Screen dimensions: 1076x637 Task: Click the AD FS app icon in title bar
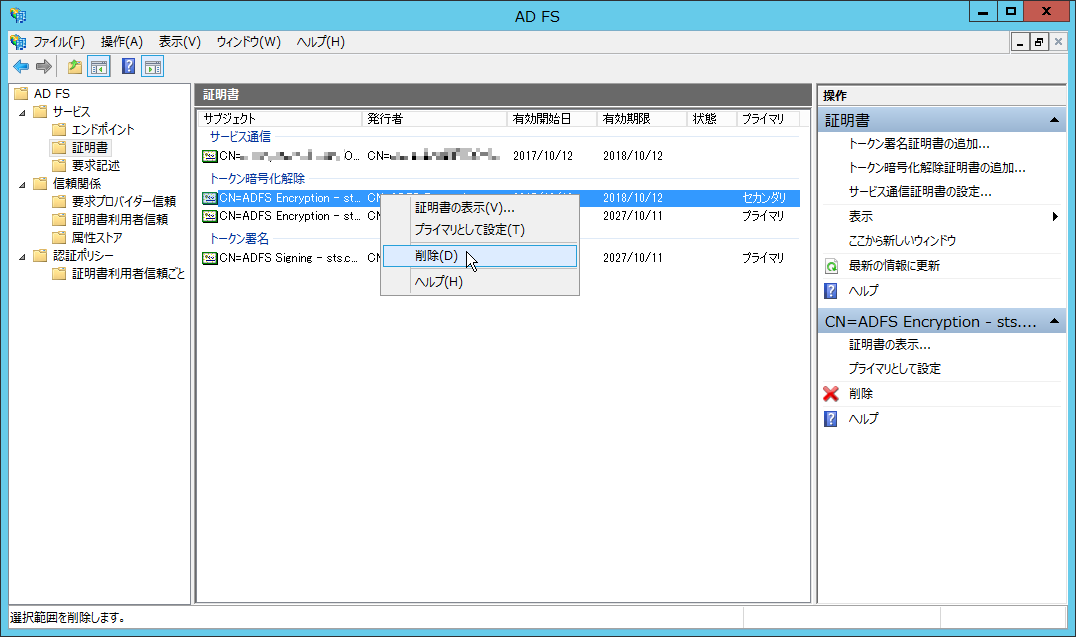point(18,15)
